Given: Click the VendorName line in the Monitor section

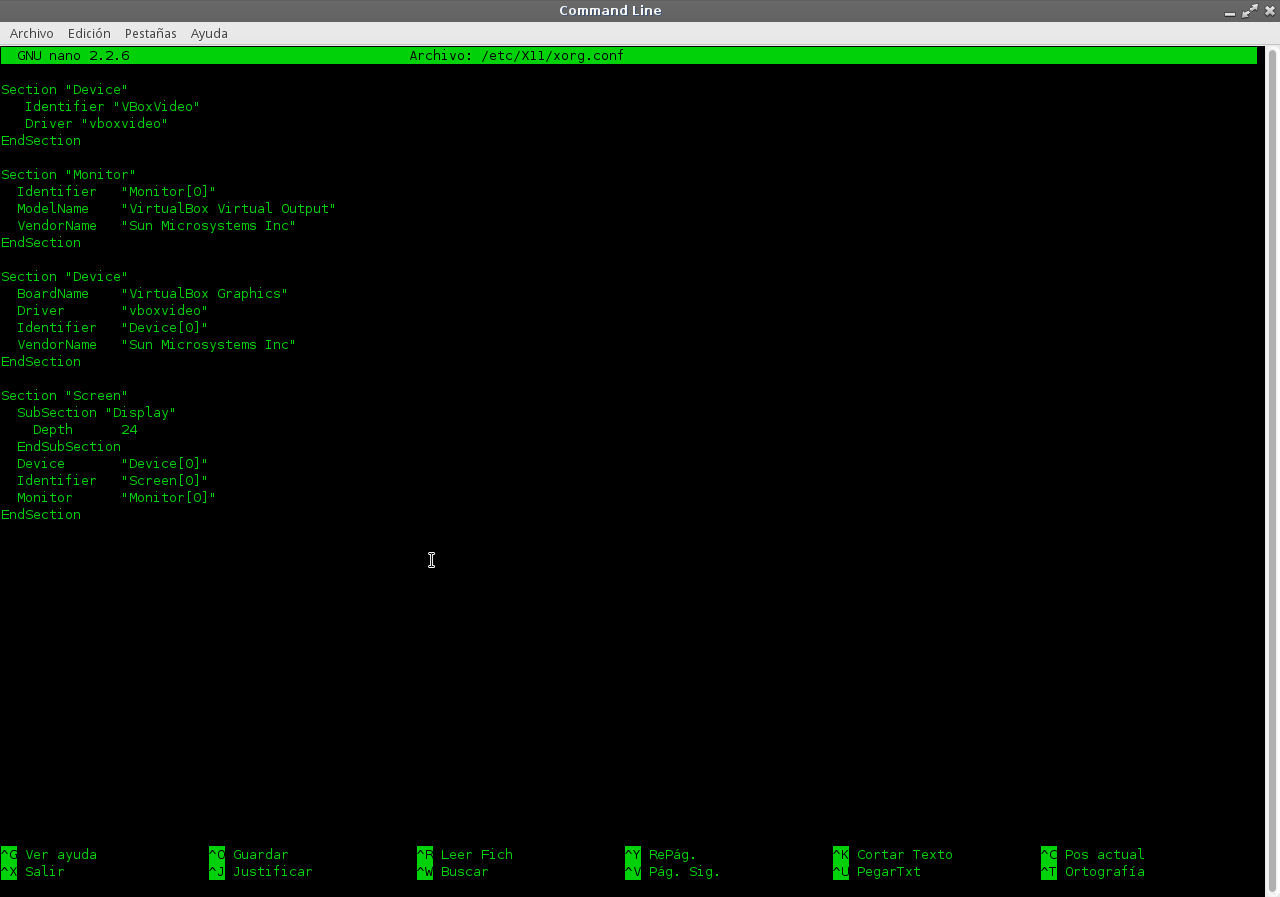Looking at the screenshot, I should tap(157, 225).
